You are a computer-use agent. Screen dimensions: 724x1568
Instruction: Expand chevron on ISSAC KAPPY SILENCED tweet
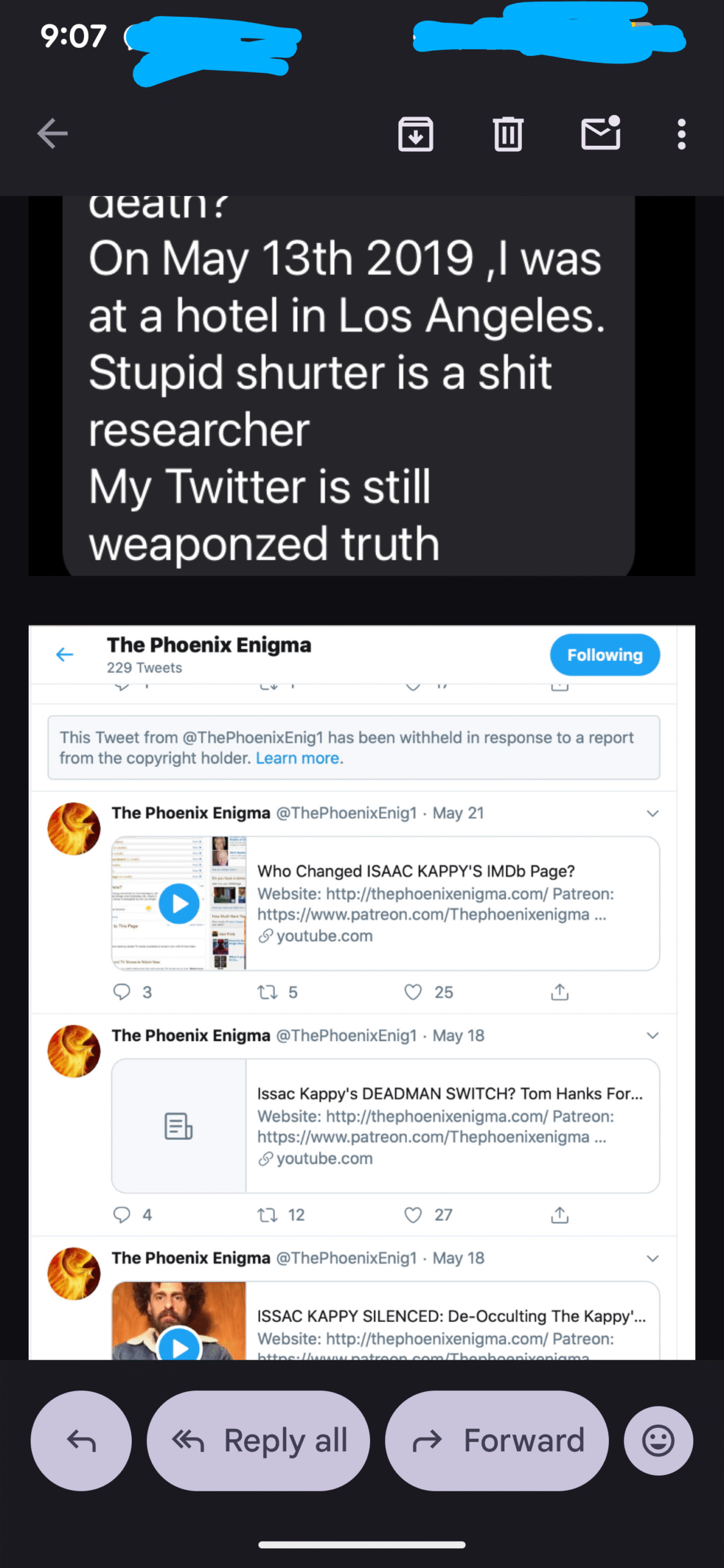pyautogui.click(x=652, y=1258)
